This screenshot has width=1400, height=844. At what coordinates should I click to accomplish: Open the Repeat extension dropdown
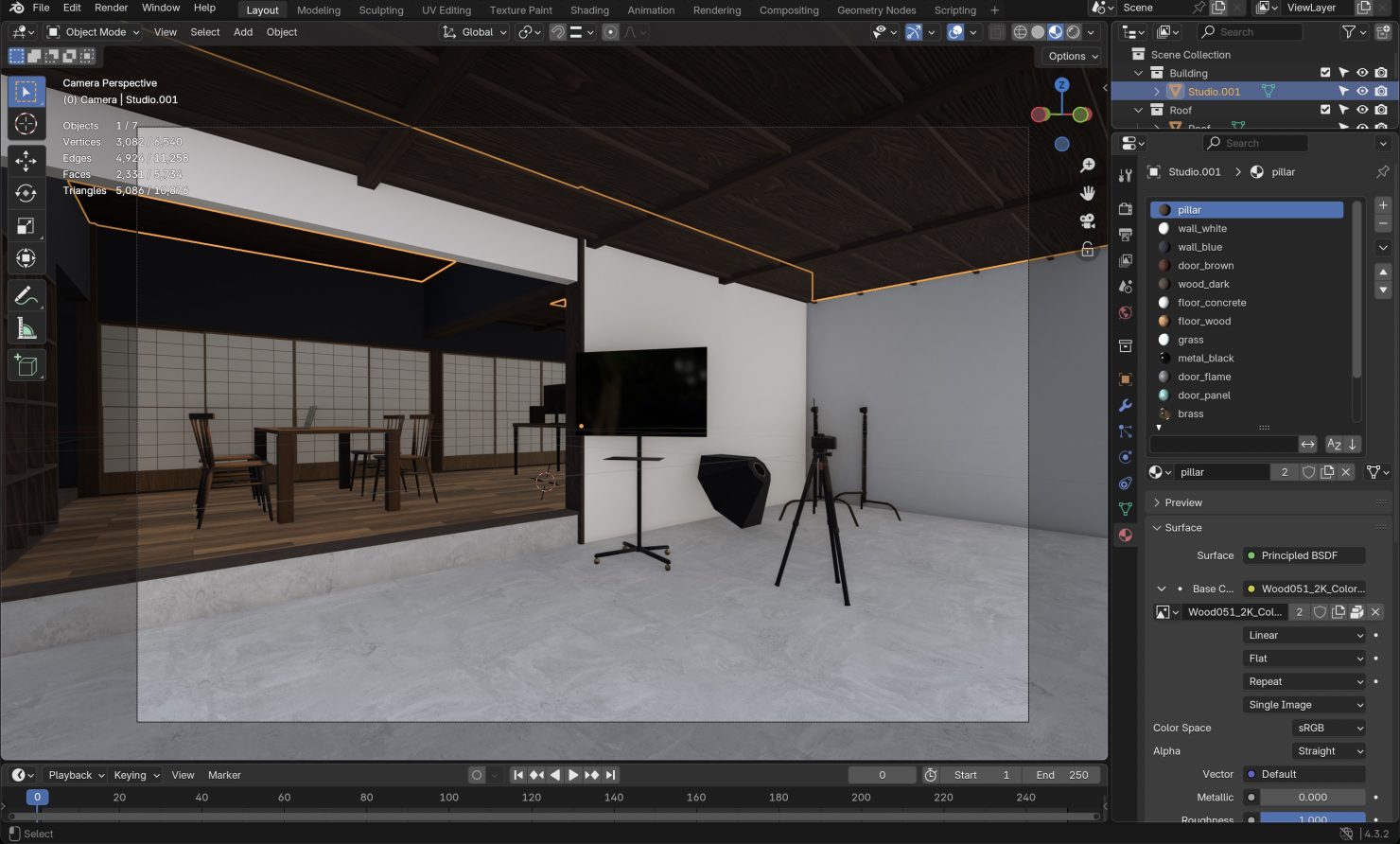pos(1304,681)
